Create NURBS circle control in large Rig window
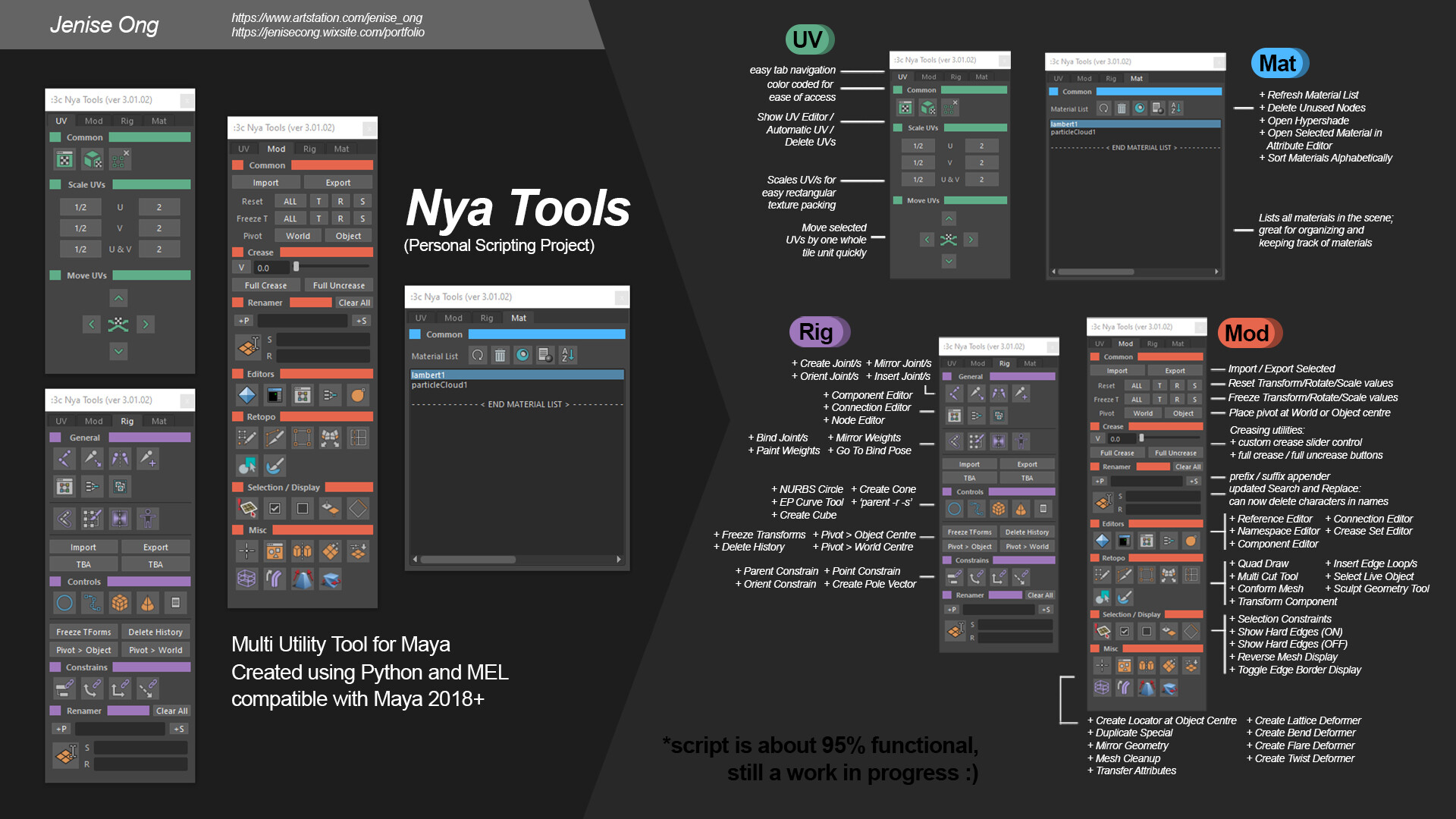The height and width of the screenshot is (819, 1456). click(x=64, y=603)
